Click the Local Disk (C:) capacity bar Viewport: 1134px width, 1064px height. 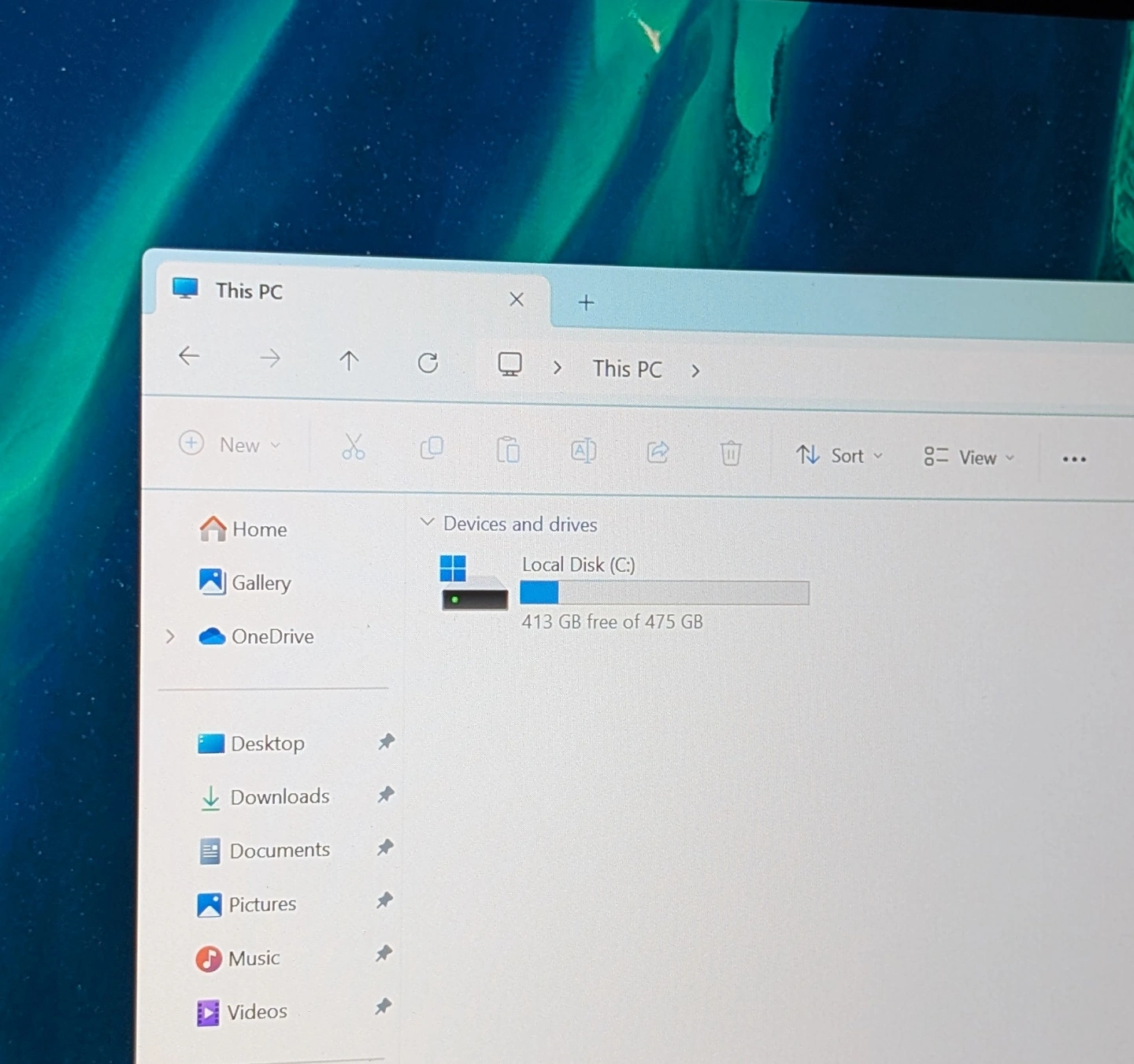(665, 592)
